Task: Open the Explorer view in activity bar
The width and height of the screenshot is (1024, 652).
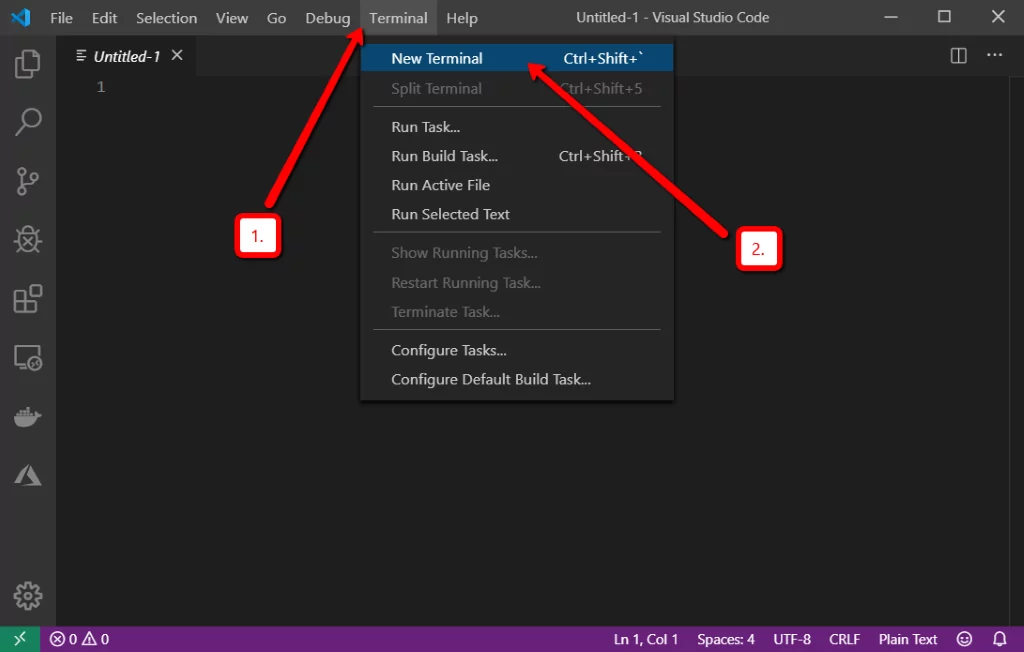Action: coord(27,63)
